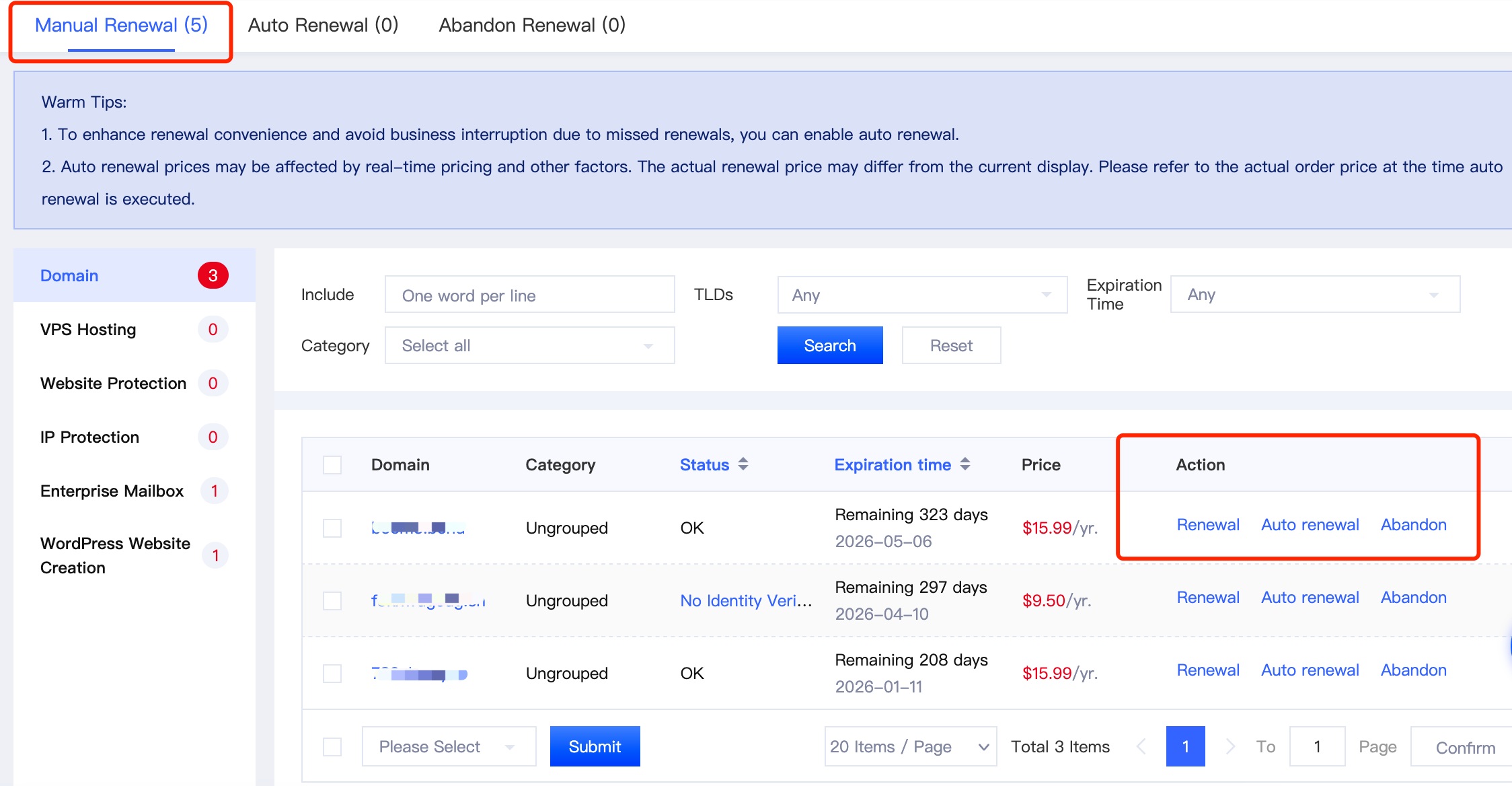Switch to the Manual Renewal tab
1512x786 pixels.
point(121,26)
